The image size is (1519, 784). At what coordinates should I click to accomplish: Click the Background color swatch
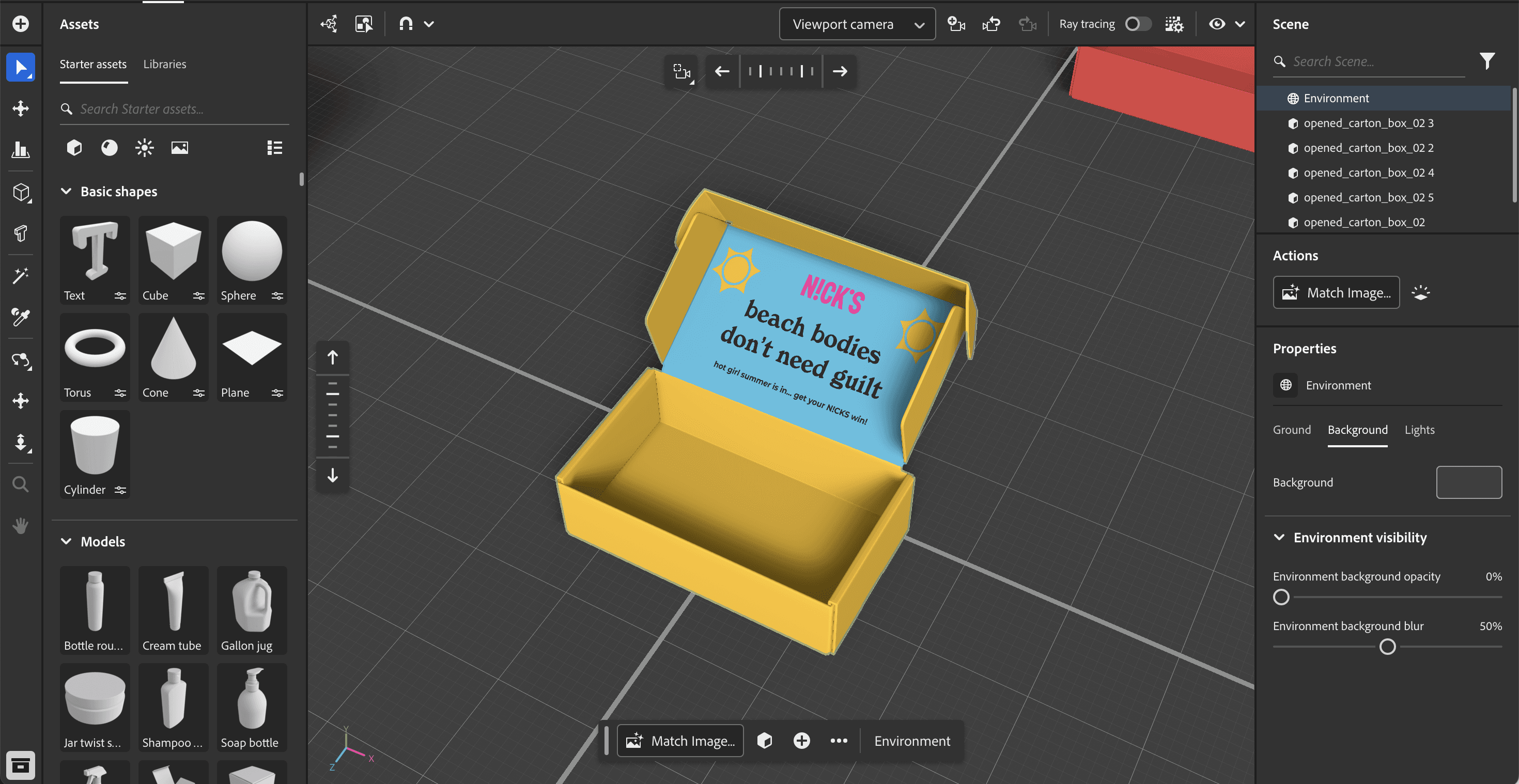click(1468, 482)
